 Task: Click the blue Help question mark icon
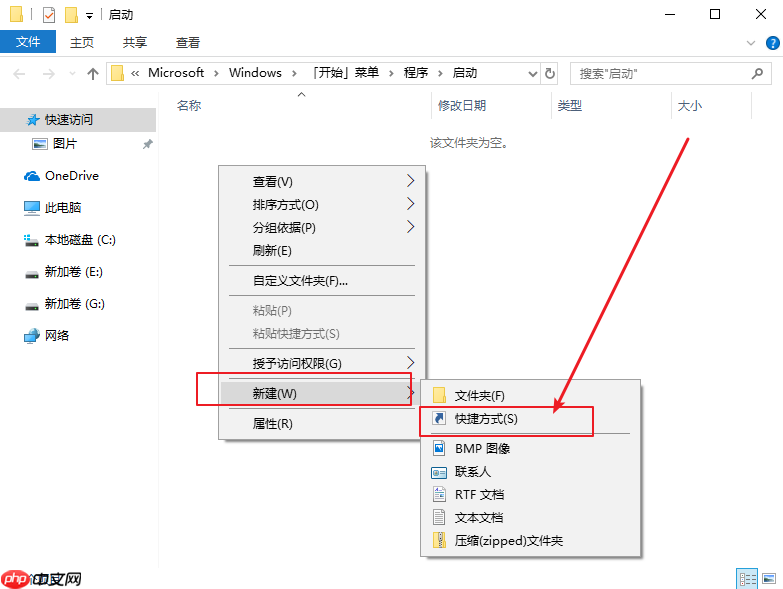(x=773, y=43)
